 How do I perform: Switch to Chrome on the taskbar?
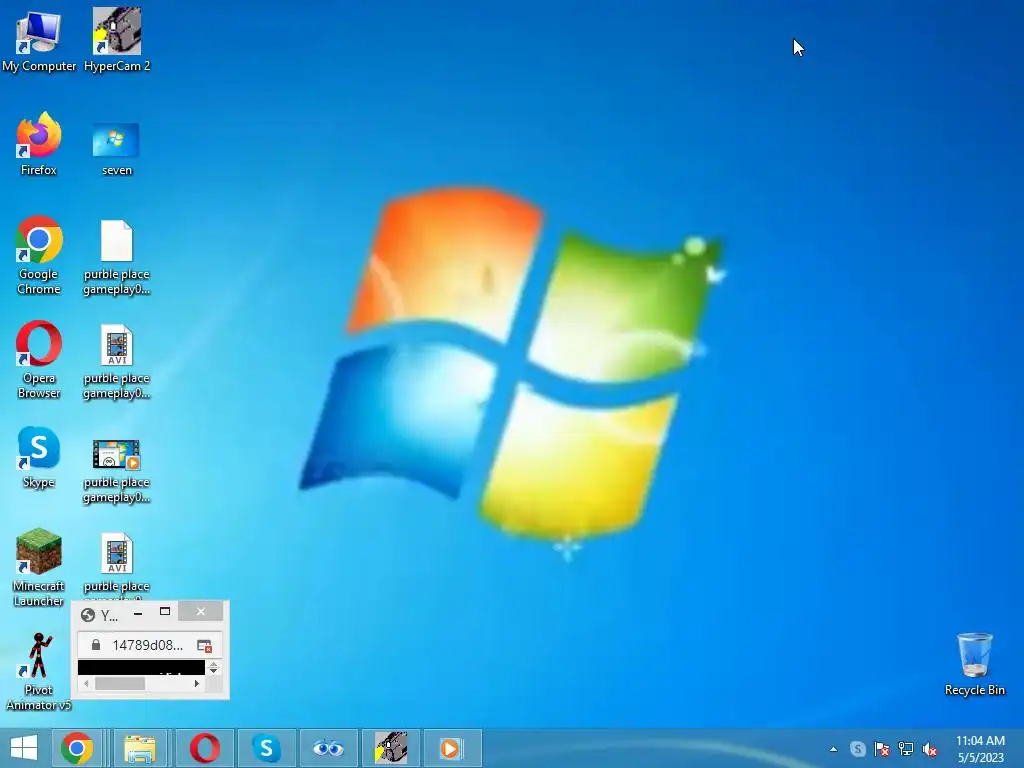click(x=77, y=748)
